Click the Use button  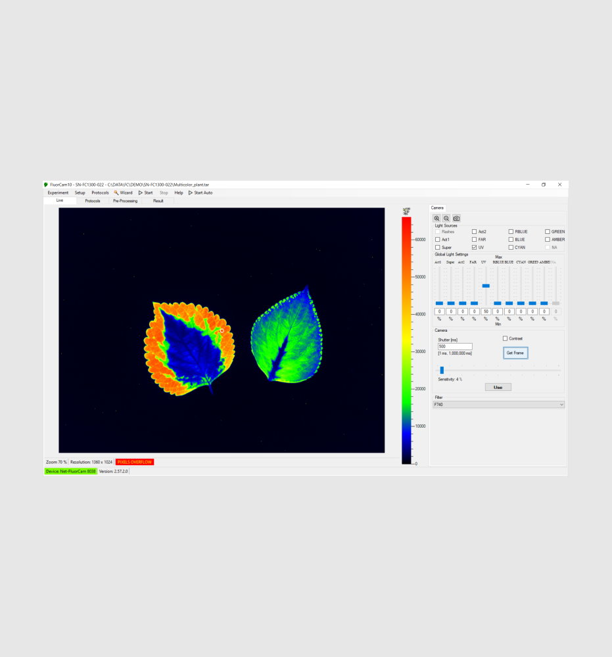(498, 387)
